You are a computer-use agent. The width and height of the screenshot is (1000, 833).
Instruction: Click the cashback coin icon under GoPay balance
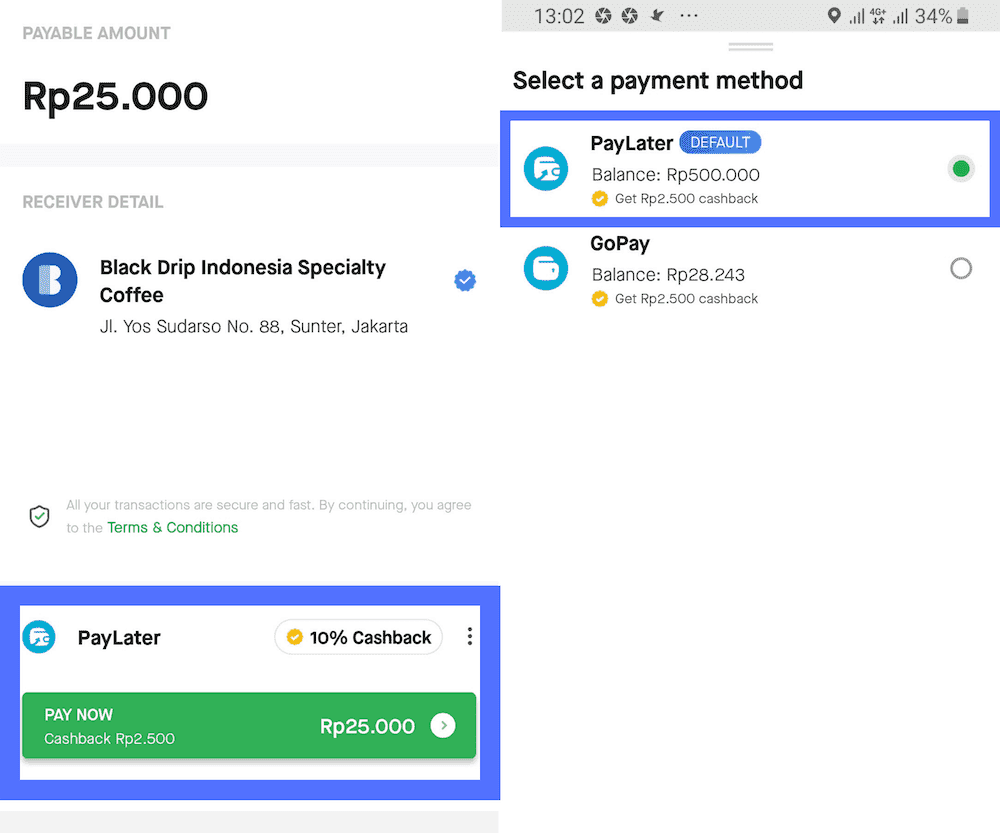(x=599, y=298)
